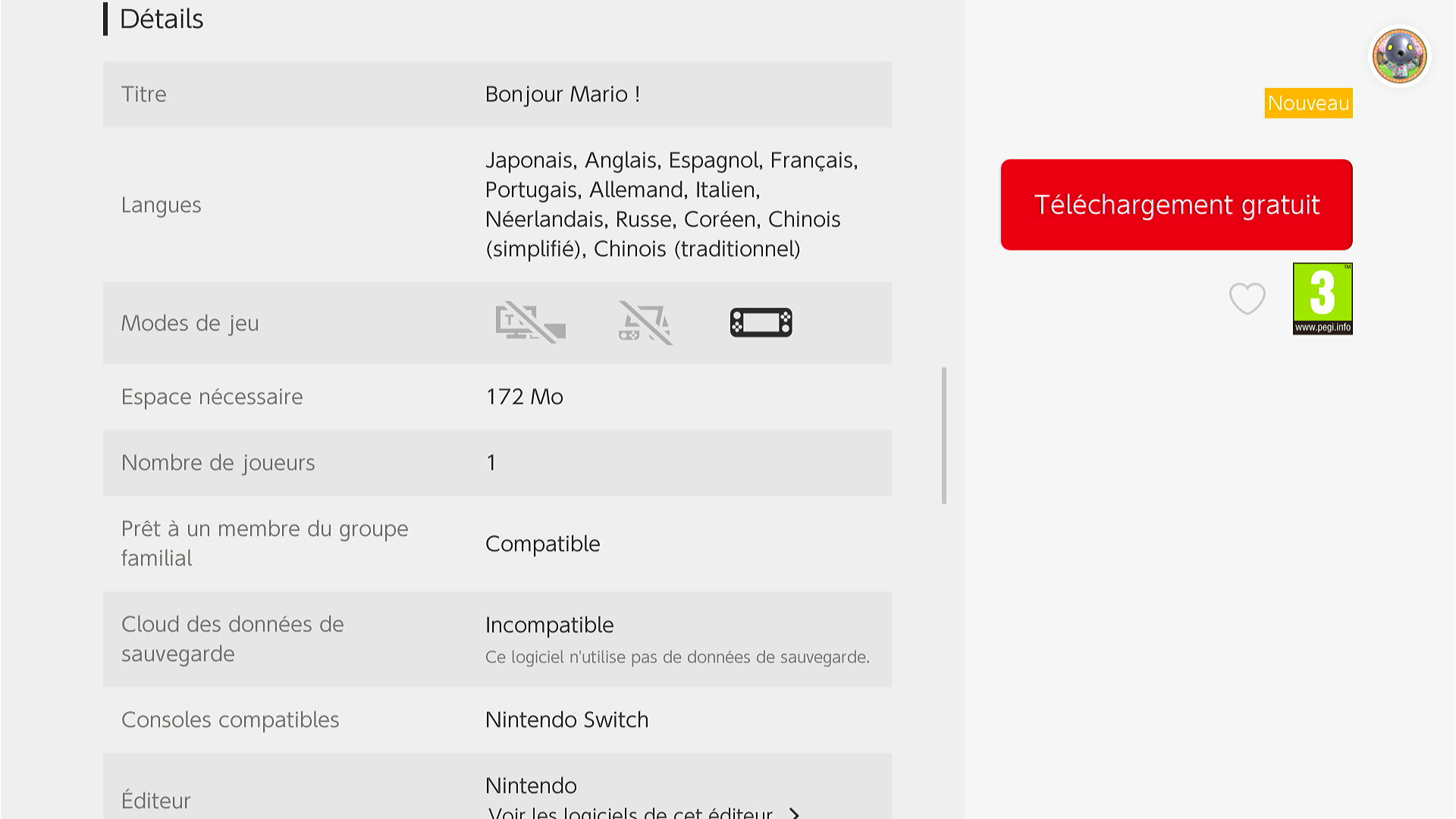This screenshot has height=819, width=1456.
Task: Select the Langues details row
Action: 497,205
